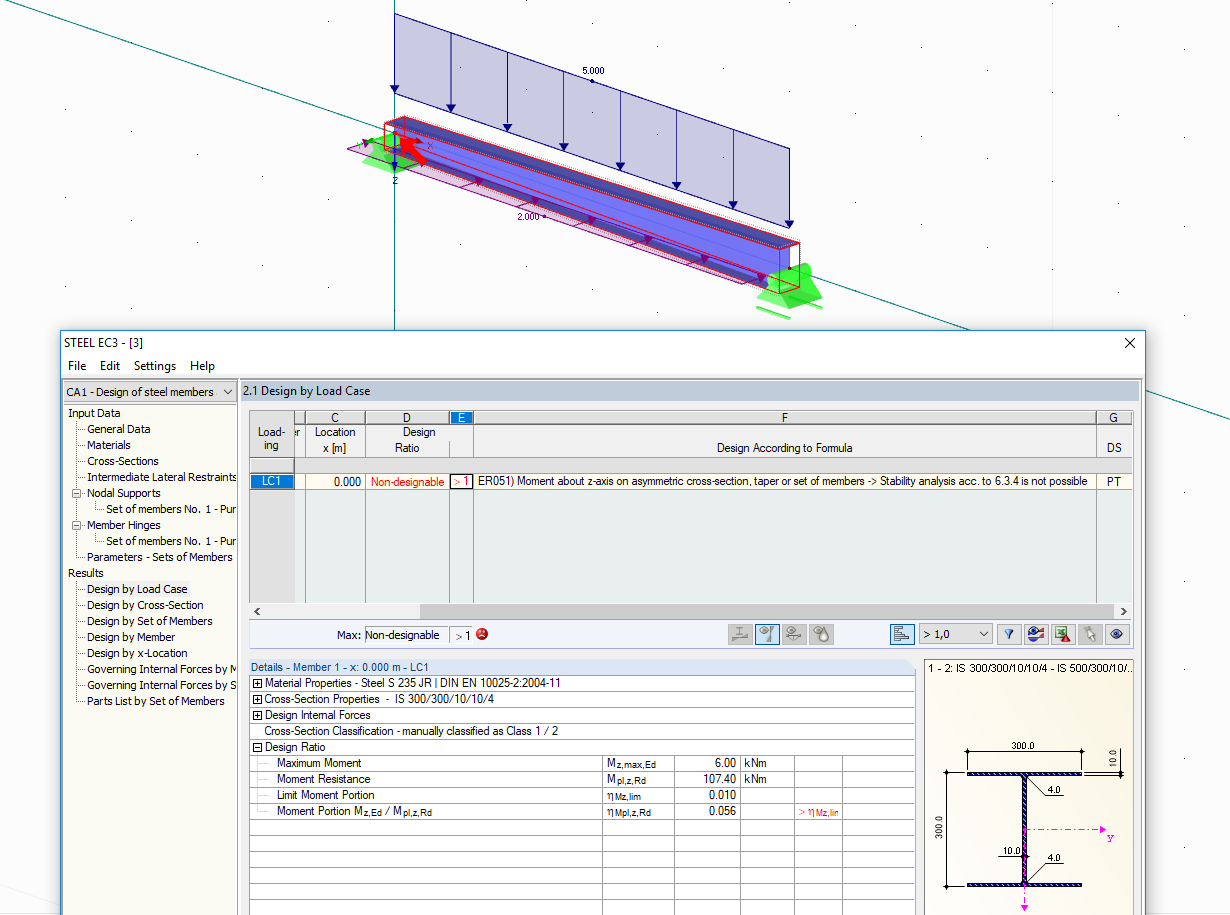Image resolution: width=1230 pixels, height=915 pixels.
Task: Expand Cross-Section Properties row
Action: point(257,699)
